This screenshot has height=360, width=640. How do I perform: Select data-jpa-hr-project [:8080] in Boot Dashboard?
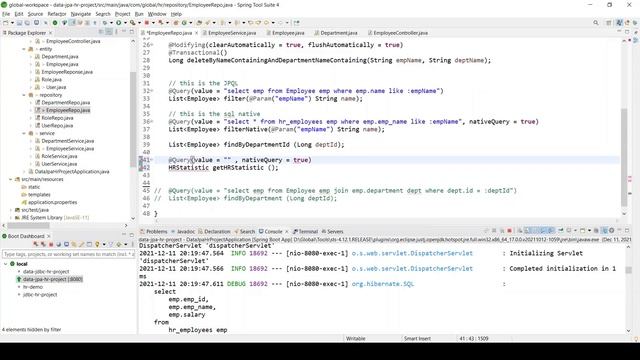click(52, 280)
